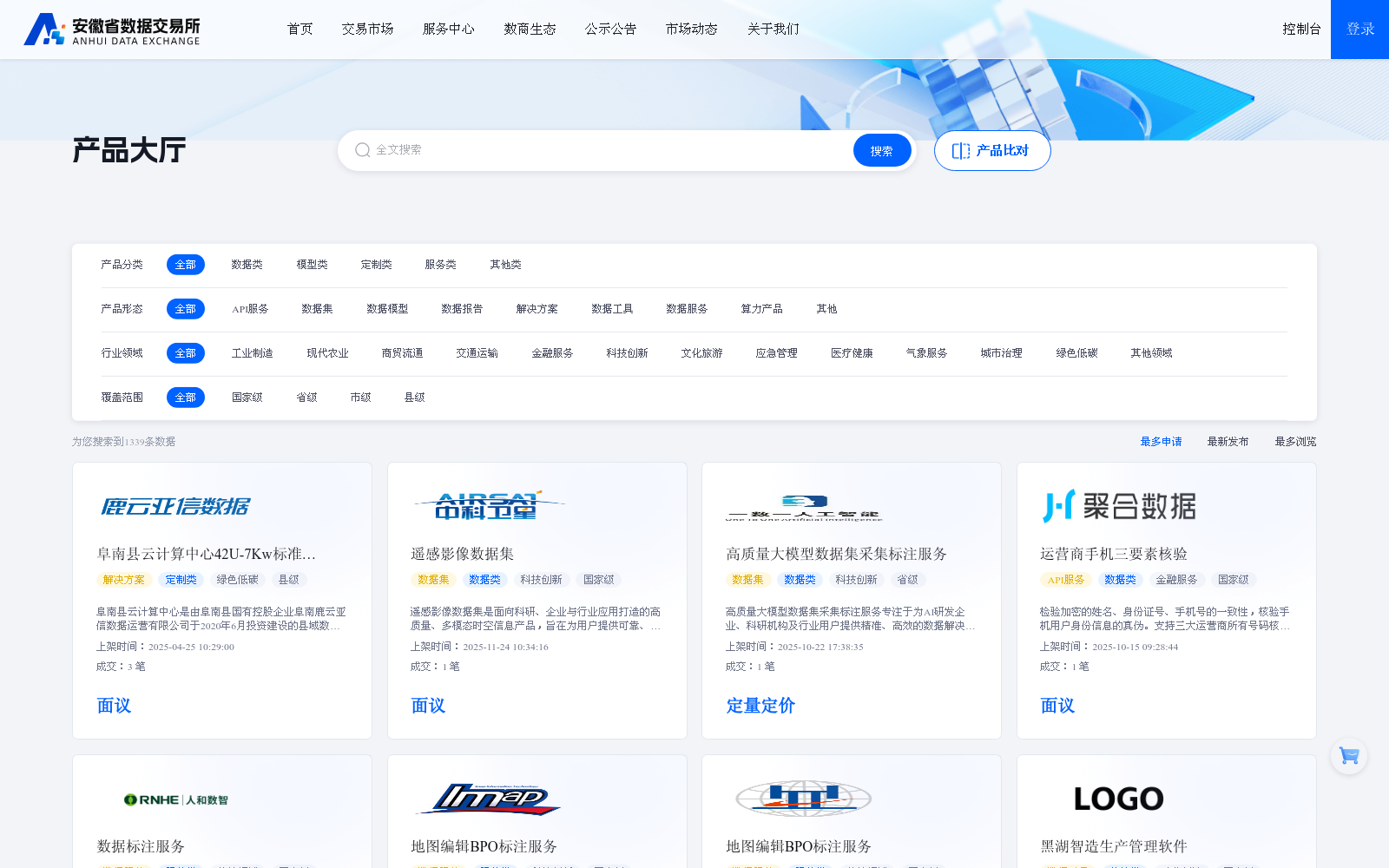This screenshot has width=1389, height=868.
Task: Open 产品比对 comparison button
Action: point(992,150)
